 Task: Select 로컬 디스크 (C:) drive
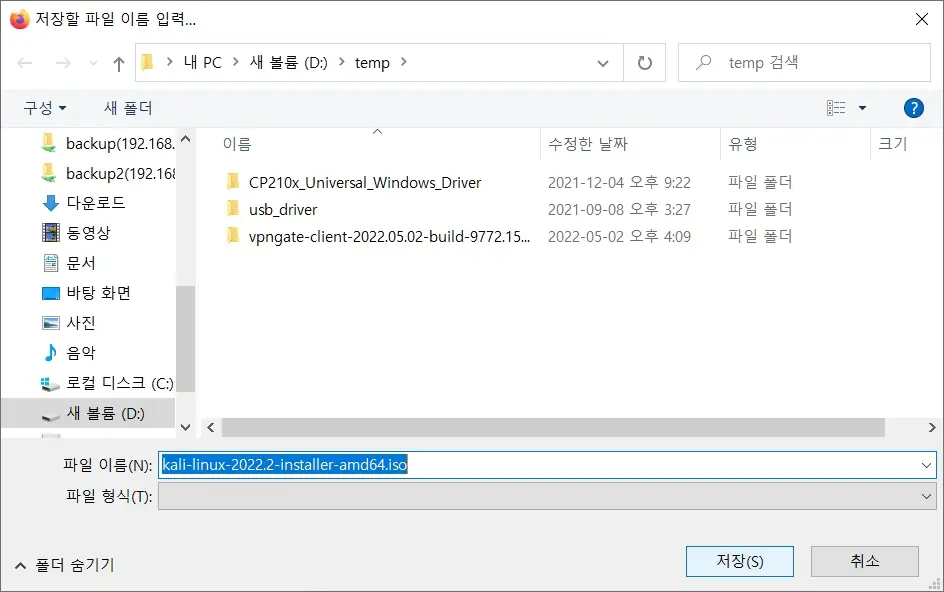coord(107,384)
